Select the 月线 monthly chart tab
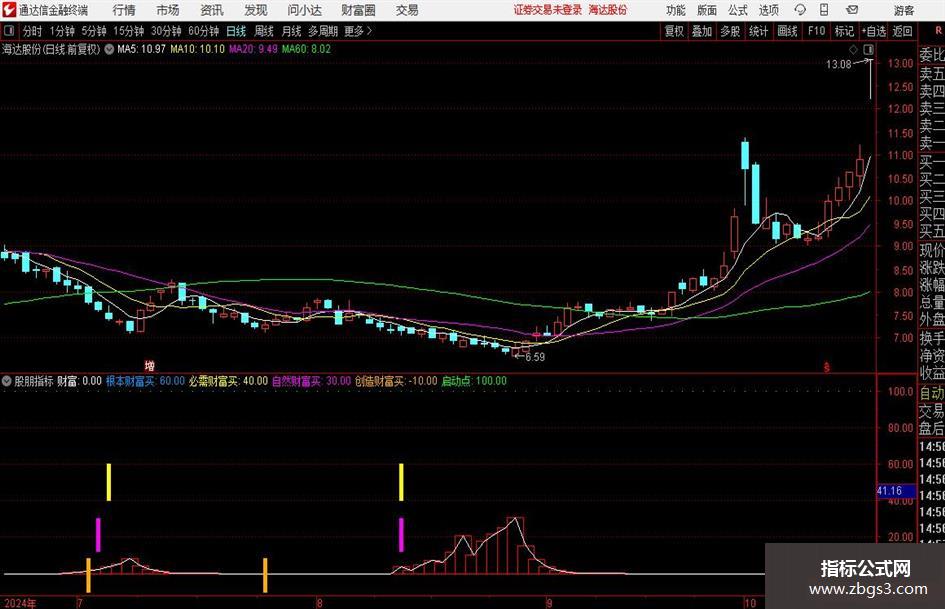 tap(291, 31)
